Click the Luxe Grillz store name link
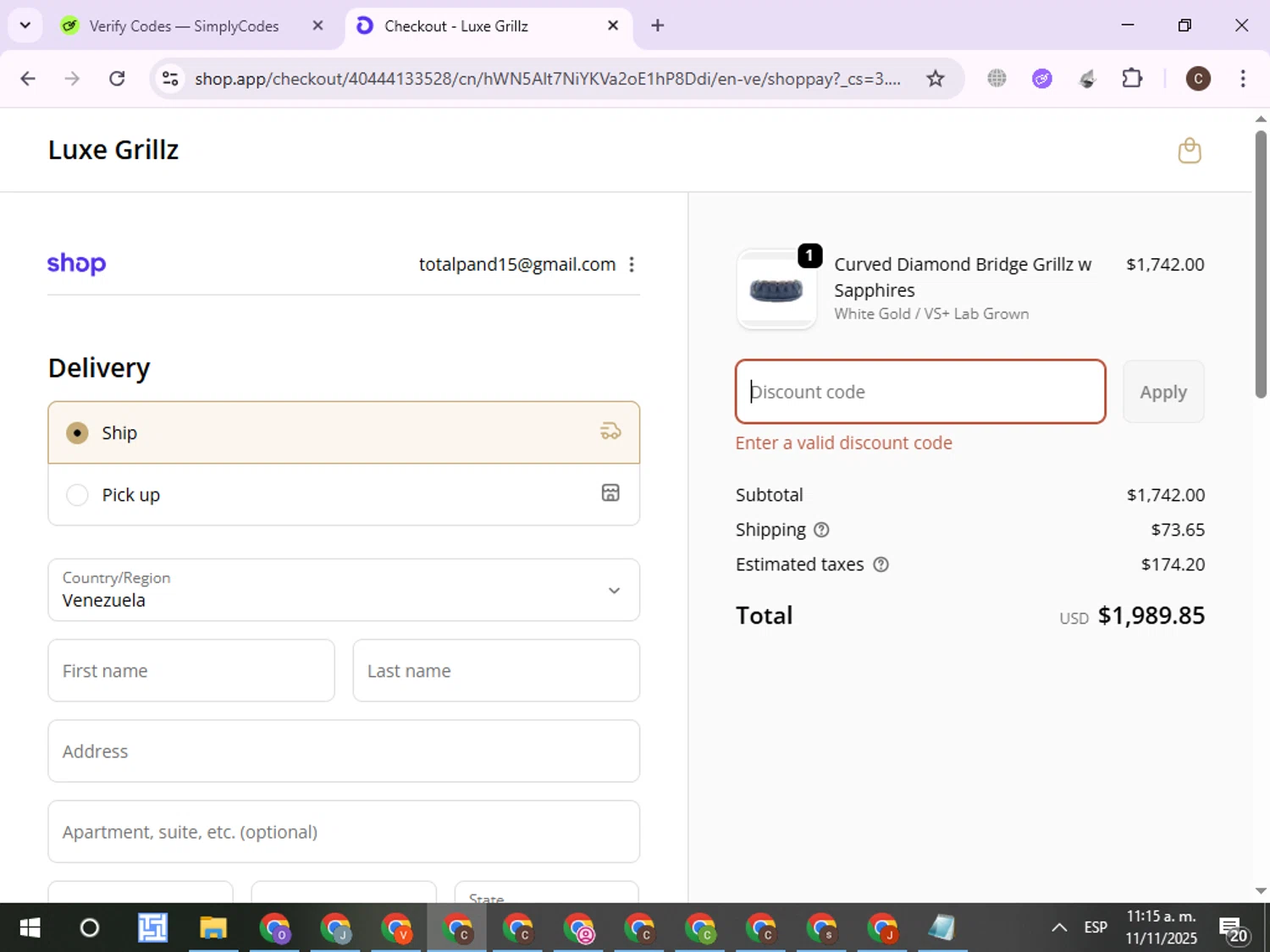The height and width of the screenshot is (952, 1270). click(x=113, y=150)
